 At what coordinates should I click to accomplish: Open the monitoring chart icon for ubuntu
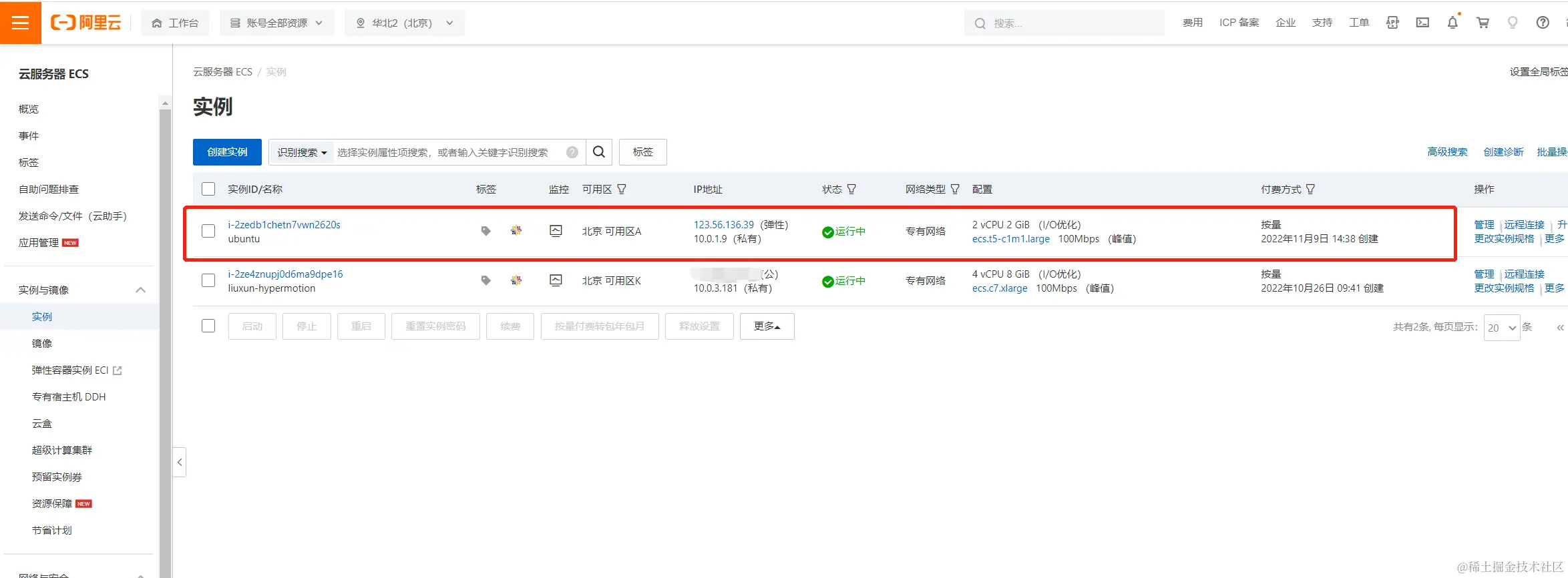coord(556,231)
